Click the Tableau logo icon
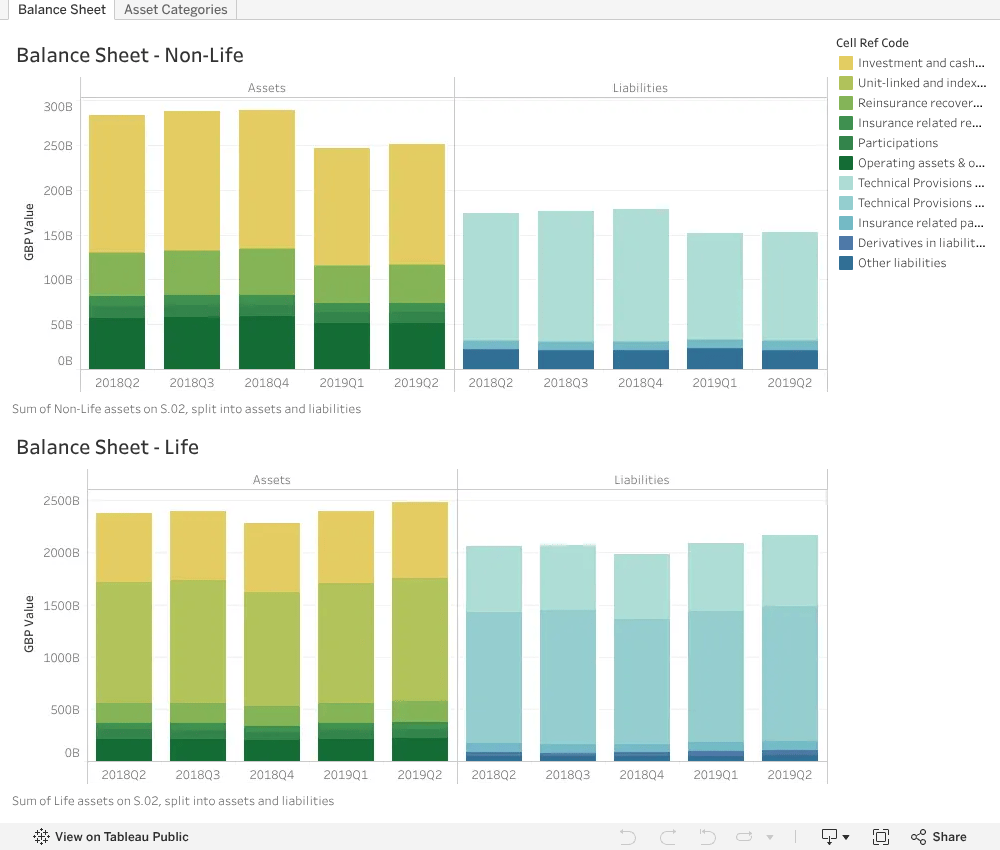This screenshot has height=850, width=1000. click(x=41, y=837)
